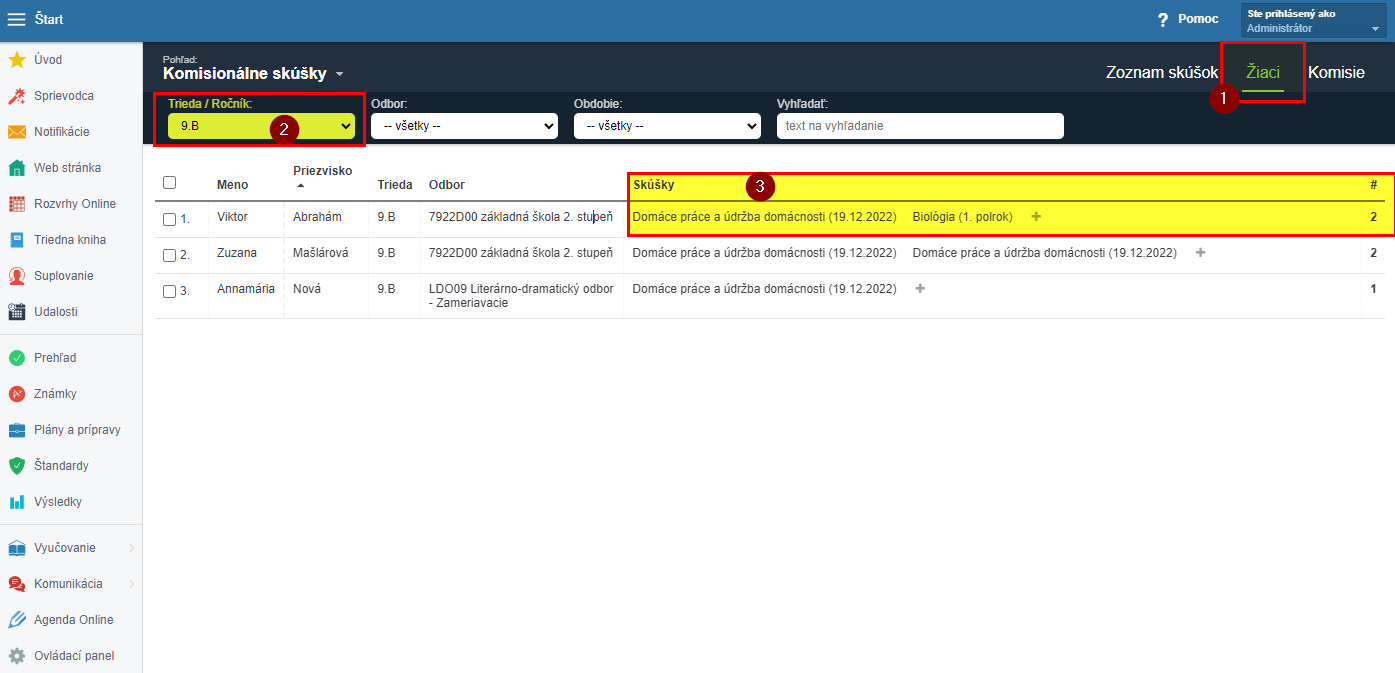Click the Známky grades icon

point(16,394)
